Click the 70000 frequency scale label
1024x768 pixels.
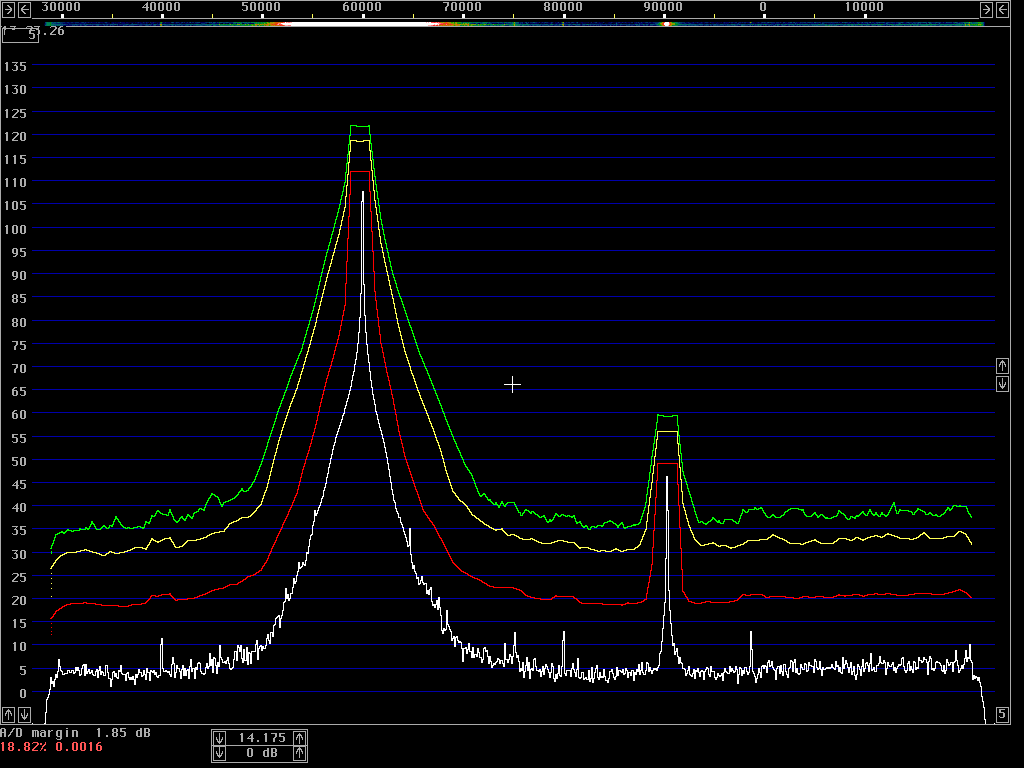click(x=462, y=7)
